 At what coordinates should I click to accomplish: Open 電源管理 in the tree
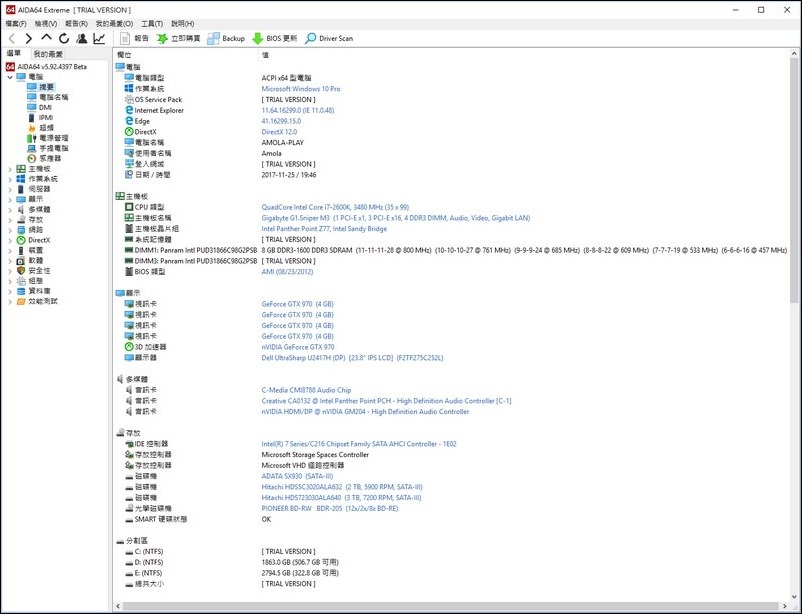click(54, 138)
